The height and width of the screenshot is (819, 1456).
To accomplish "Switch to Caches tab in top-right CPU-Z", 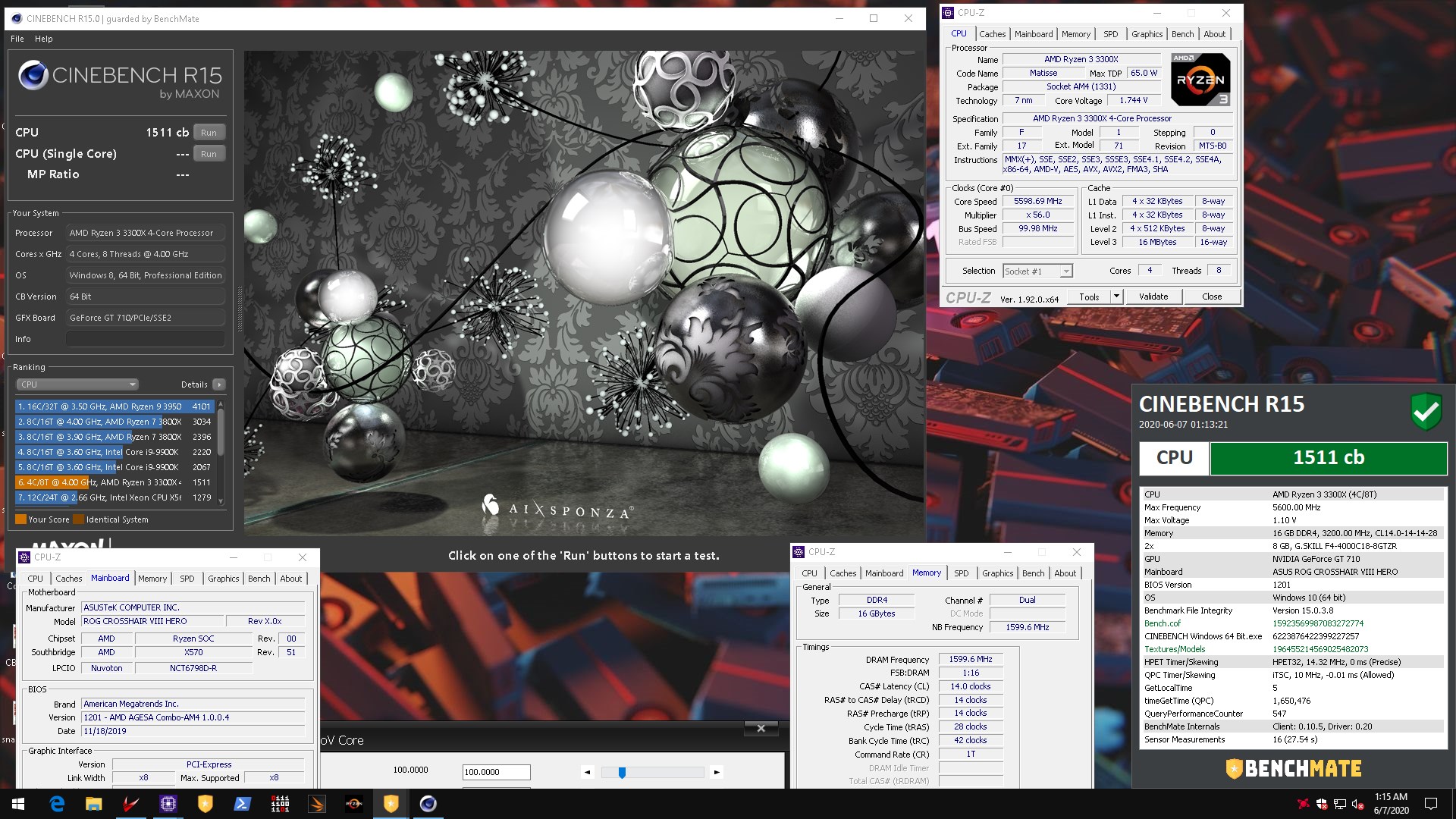I will tap(992, 34).
